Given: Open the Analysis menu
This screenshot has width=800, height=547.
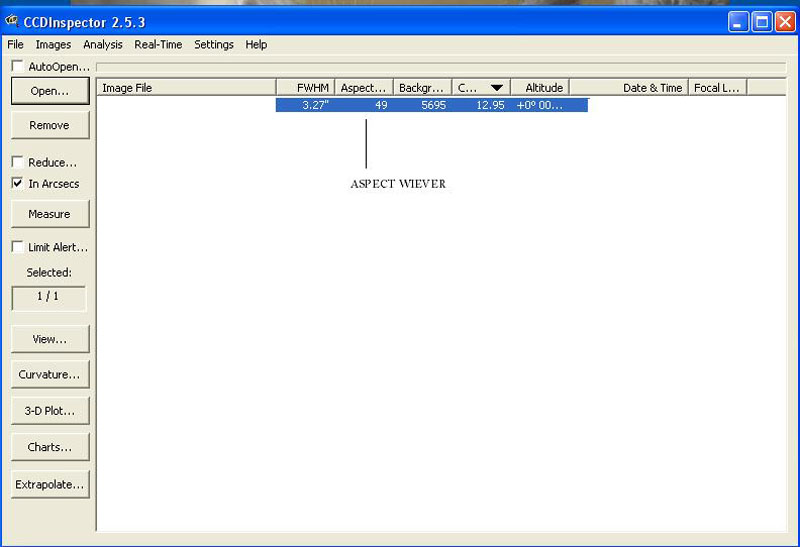Looking at the screenshot, I should tap(103, 45).
